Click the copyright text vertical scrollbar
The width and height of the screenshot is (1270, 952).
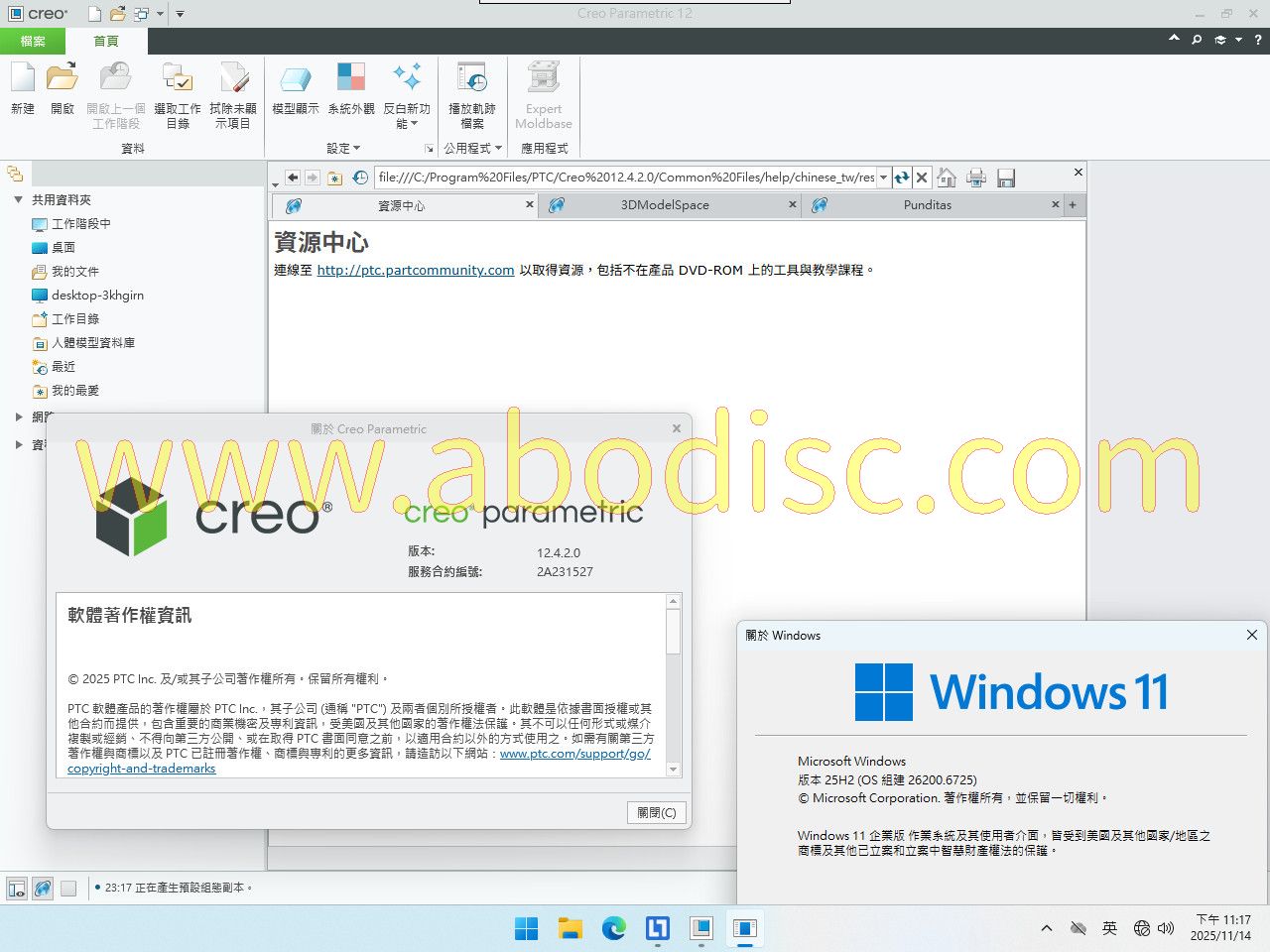pyautogui.click(x=674, y=684)
